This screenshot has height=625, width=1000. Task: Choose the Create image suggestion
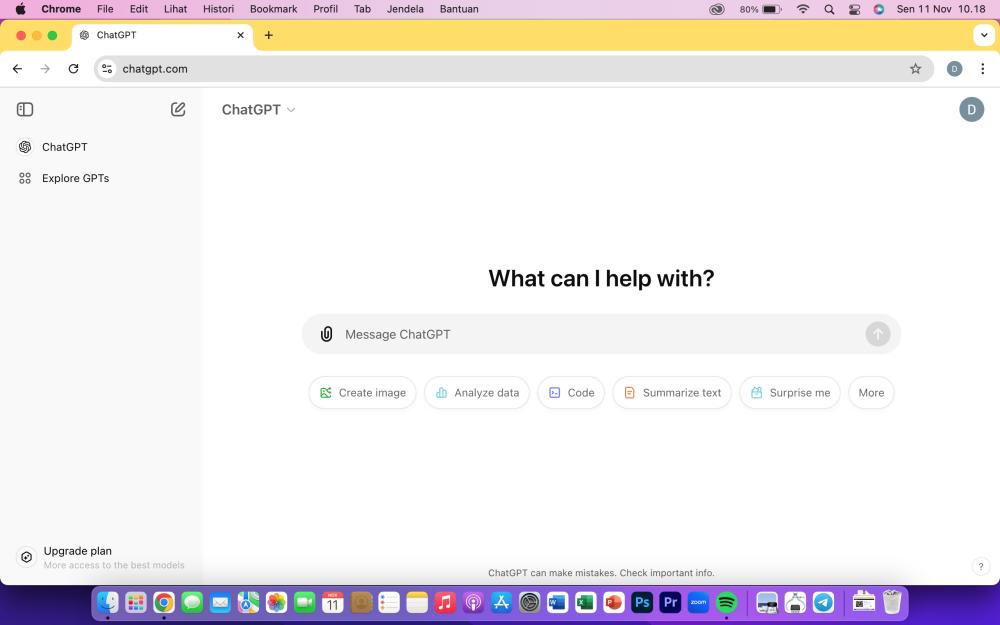click(x=362, y=393)
